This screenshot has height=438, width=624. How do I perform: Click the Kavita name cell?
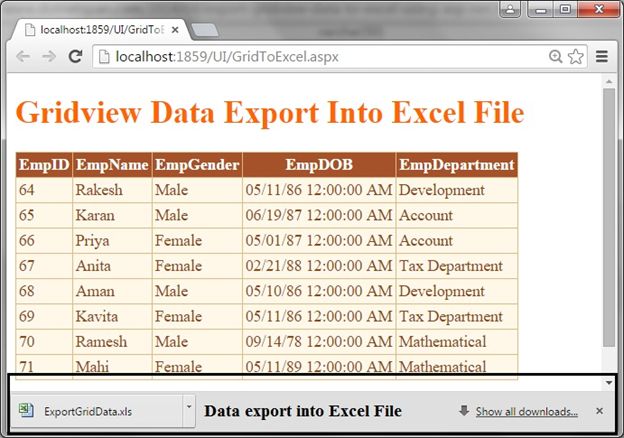click(x=112, y=316)
